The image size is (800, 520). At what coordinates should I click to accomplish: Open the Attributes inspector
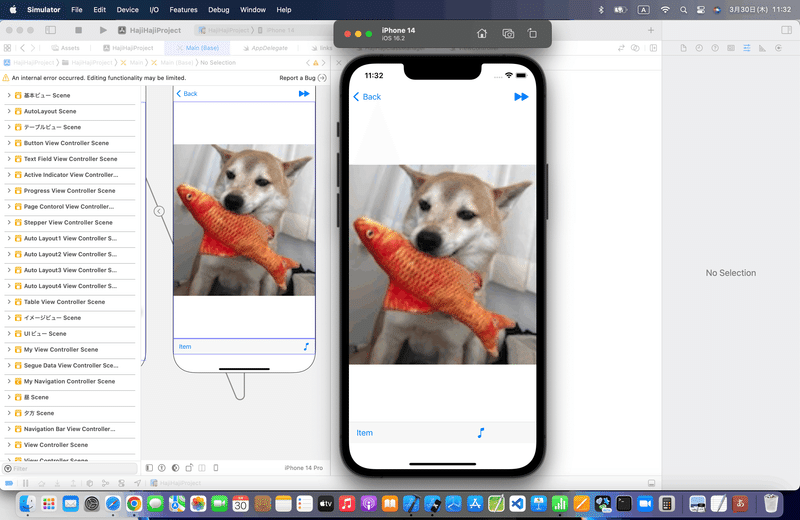746,48
